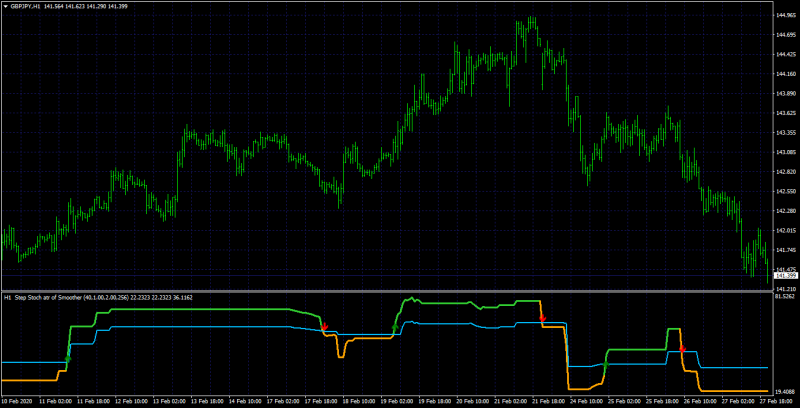This screenshot has width=800, height=408.
Task: Click the current price label 141.399
Action: pos(786,276)
